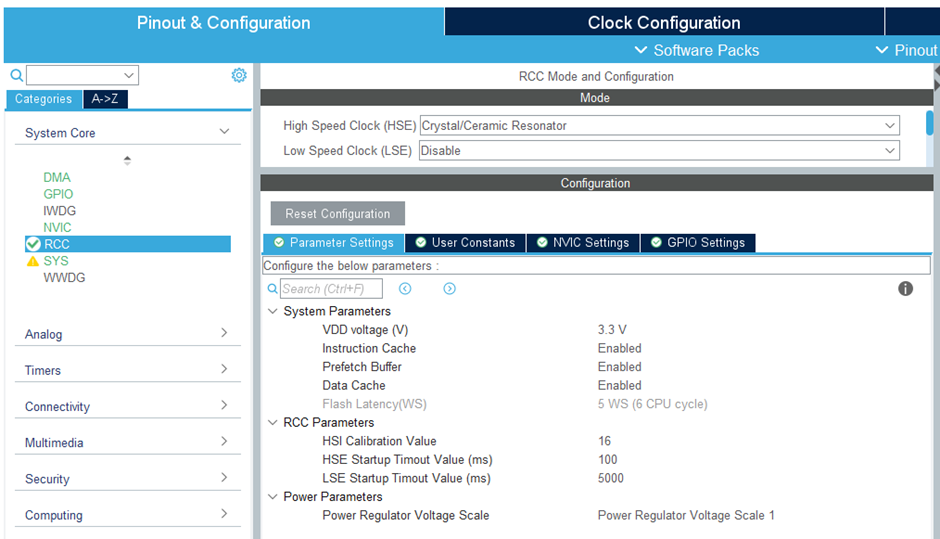Click the mode panel vertical scrollbar
Image resolution: width=940 pixels, height=539 pixels.
click(x=930, y=123)
